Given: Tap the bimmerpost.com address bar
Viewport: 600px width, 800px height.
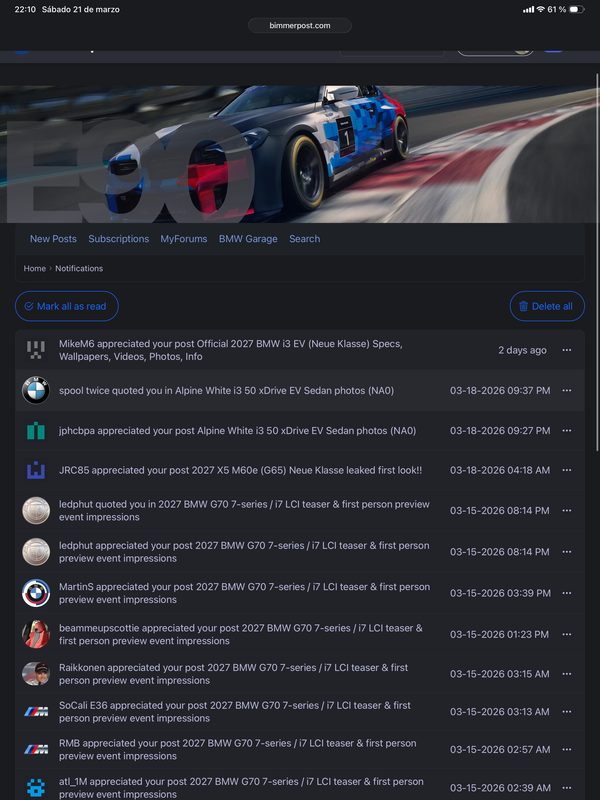Looking at the screenshot, I should click(x=299, y=26).
